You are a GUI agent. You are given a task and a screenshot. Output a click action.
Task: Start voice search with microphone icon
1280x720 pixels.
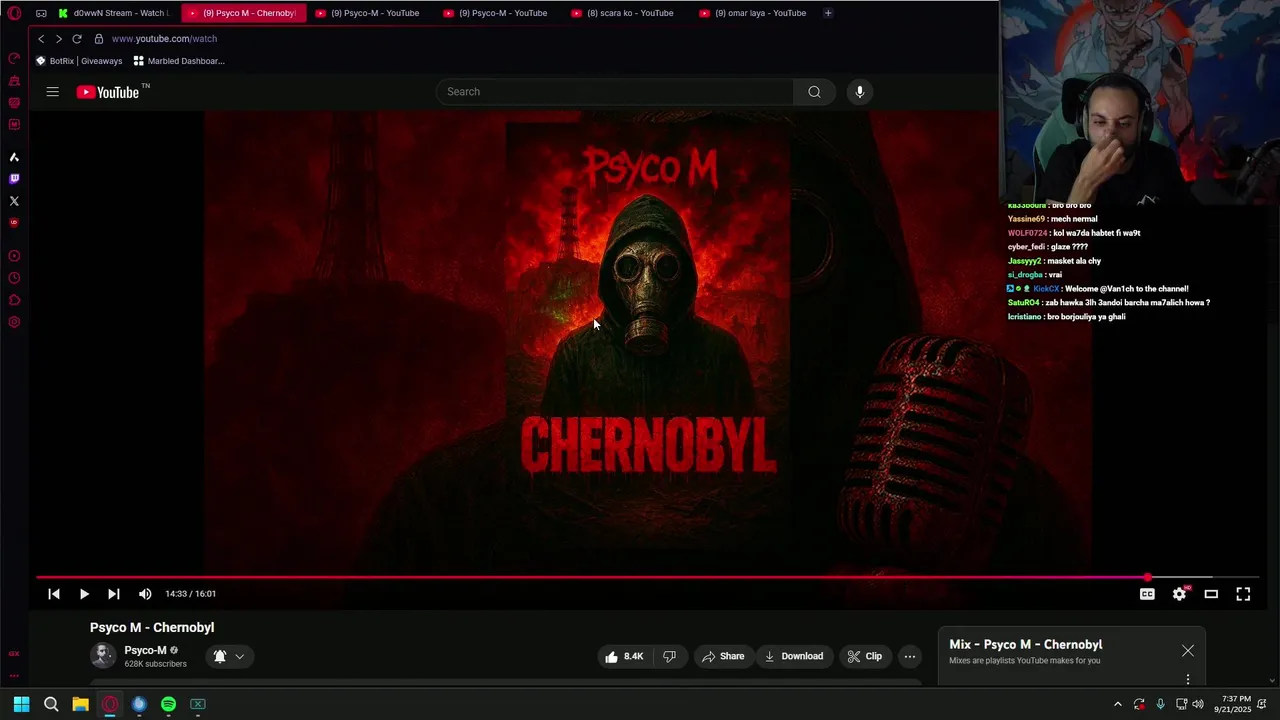point(859,92)
